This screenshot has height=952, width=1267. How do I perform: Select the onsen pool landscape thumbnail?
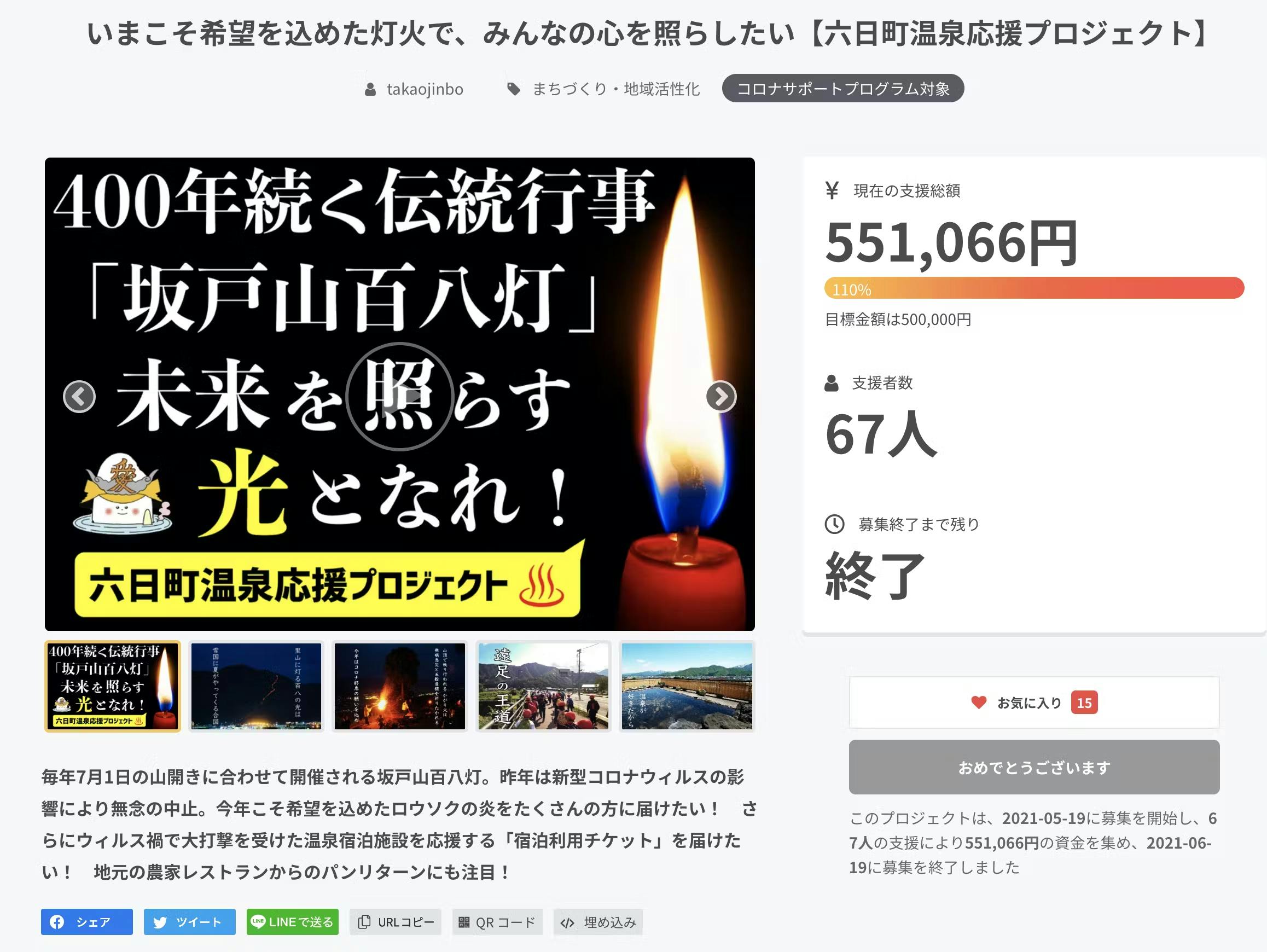pos(687,686)
